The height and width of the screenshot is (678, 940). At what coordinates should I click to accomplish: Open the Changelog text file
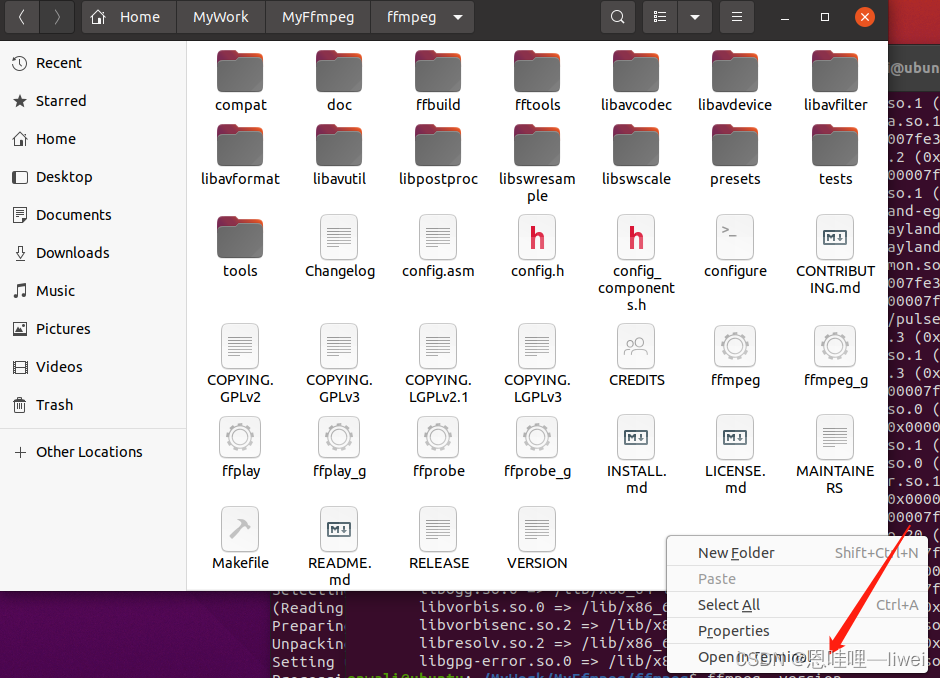(338, 237)
